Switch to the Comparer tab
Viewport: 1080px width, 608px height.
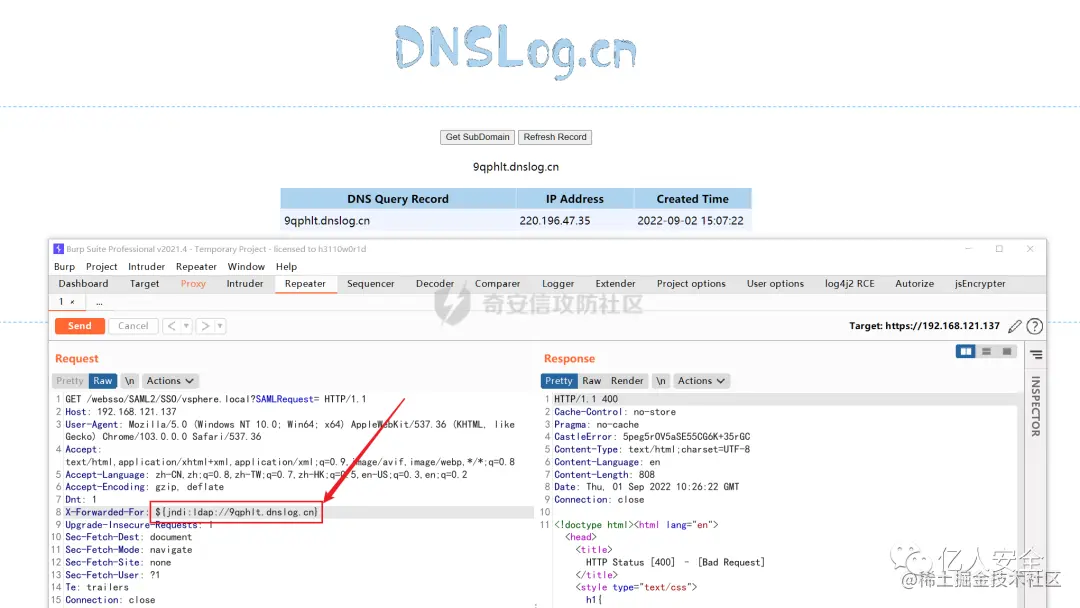[497, 284]
